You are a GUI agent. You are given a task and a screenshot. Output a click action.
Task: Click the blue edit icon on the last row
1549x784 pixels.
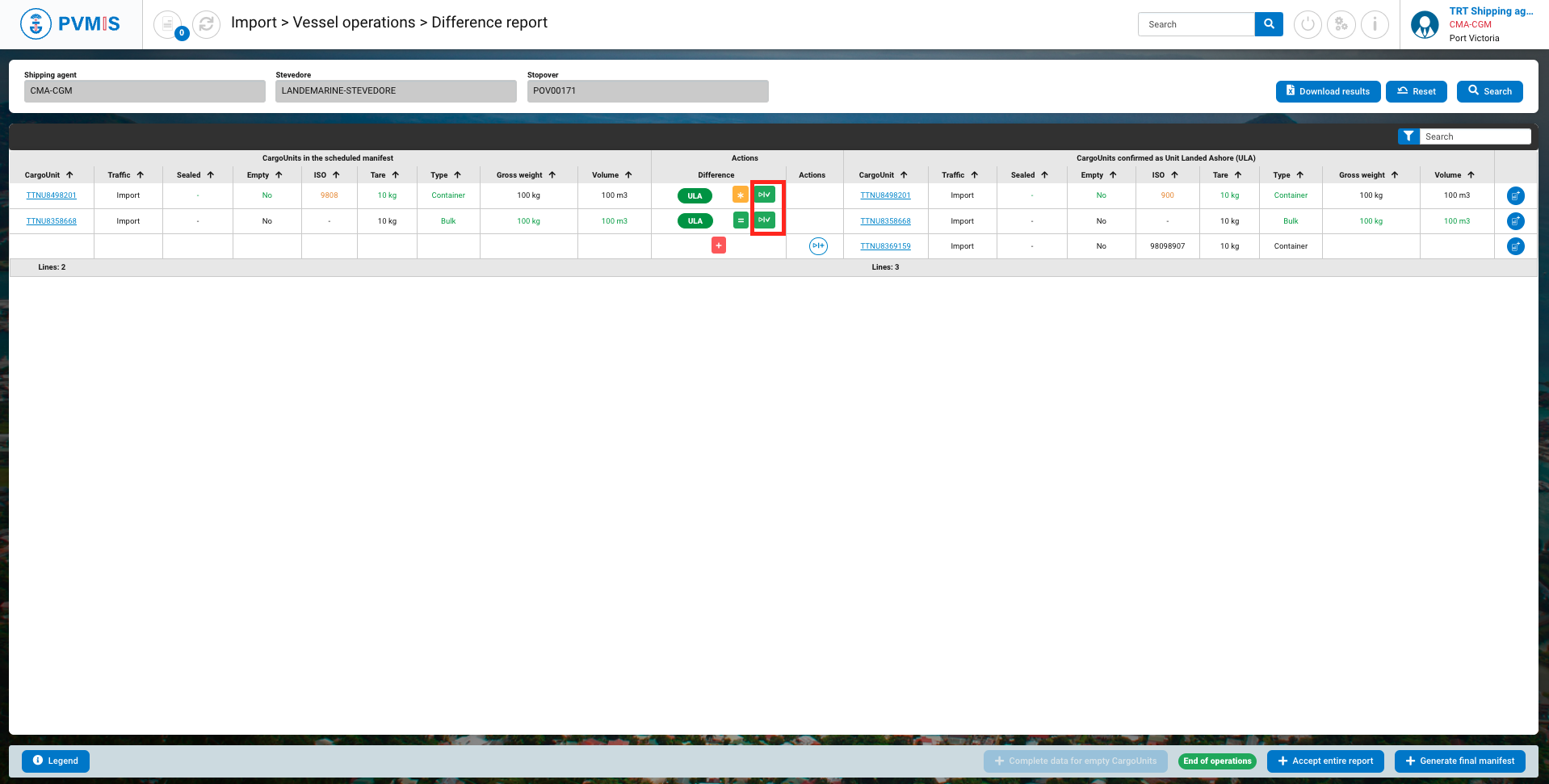tap(1516, 246)
